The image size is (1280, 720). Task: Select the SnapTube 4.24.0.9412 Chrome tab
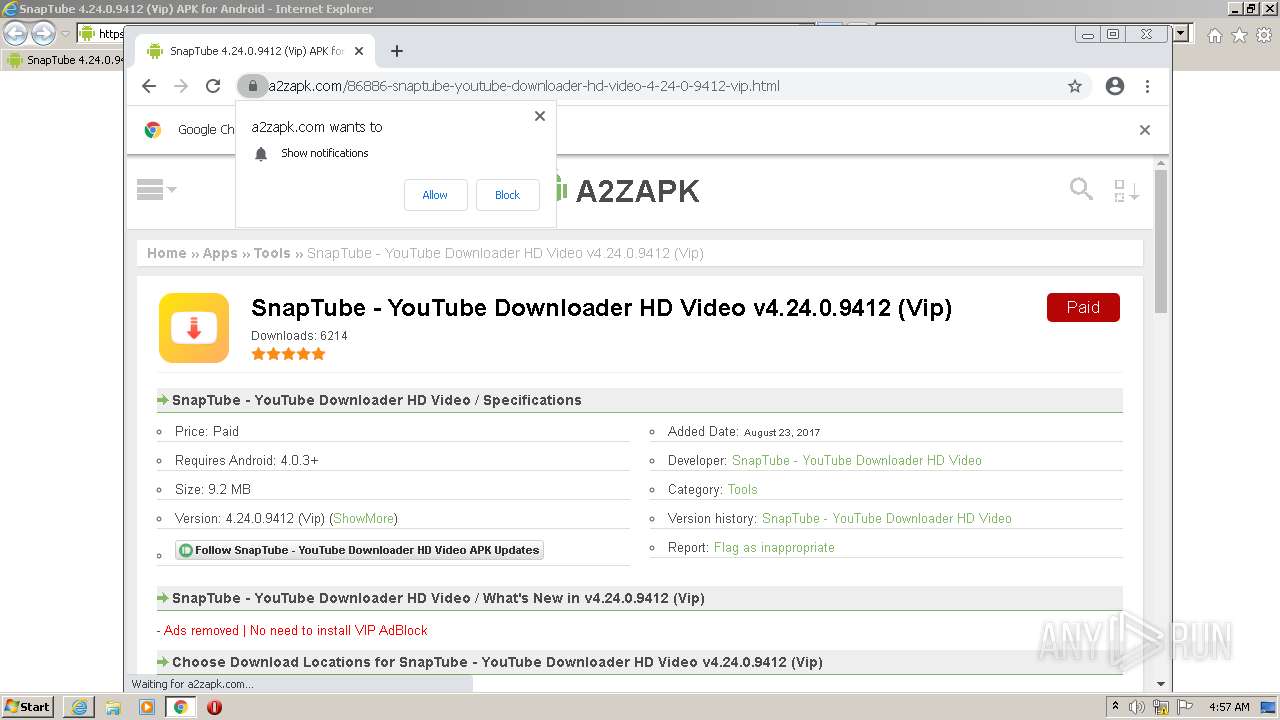tap(254, 51)
